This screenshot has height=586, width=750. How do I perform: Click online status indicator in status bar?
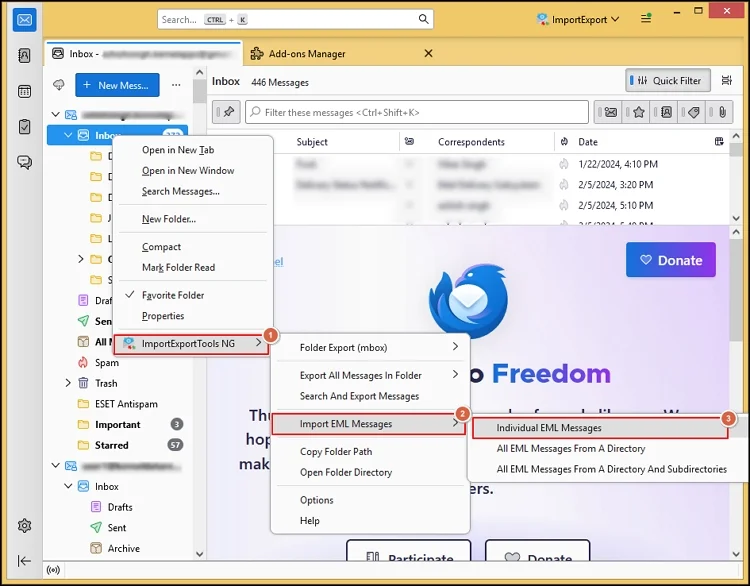pos(53,570)
